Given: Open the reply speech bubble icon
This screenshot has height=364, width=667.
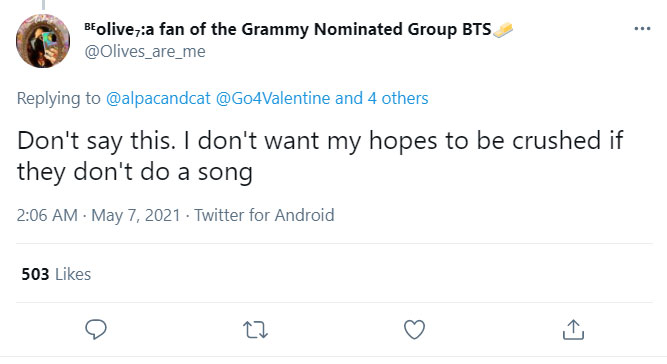Looking at the screenshot, I should click(x=96, y=330).
